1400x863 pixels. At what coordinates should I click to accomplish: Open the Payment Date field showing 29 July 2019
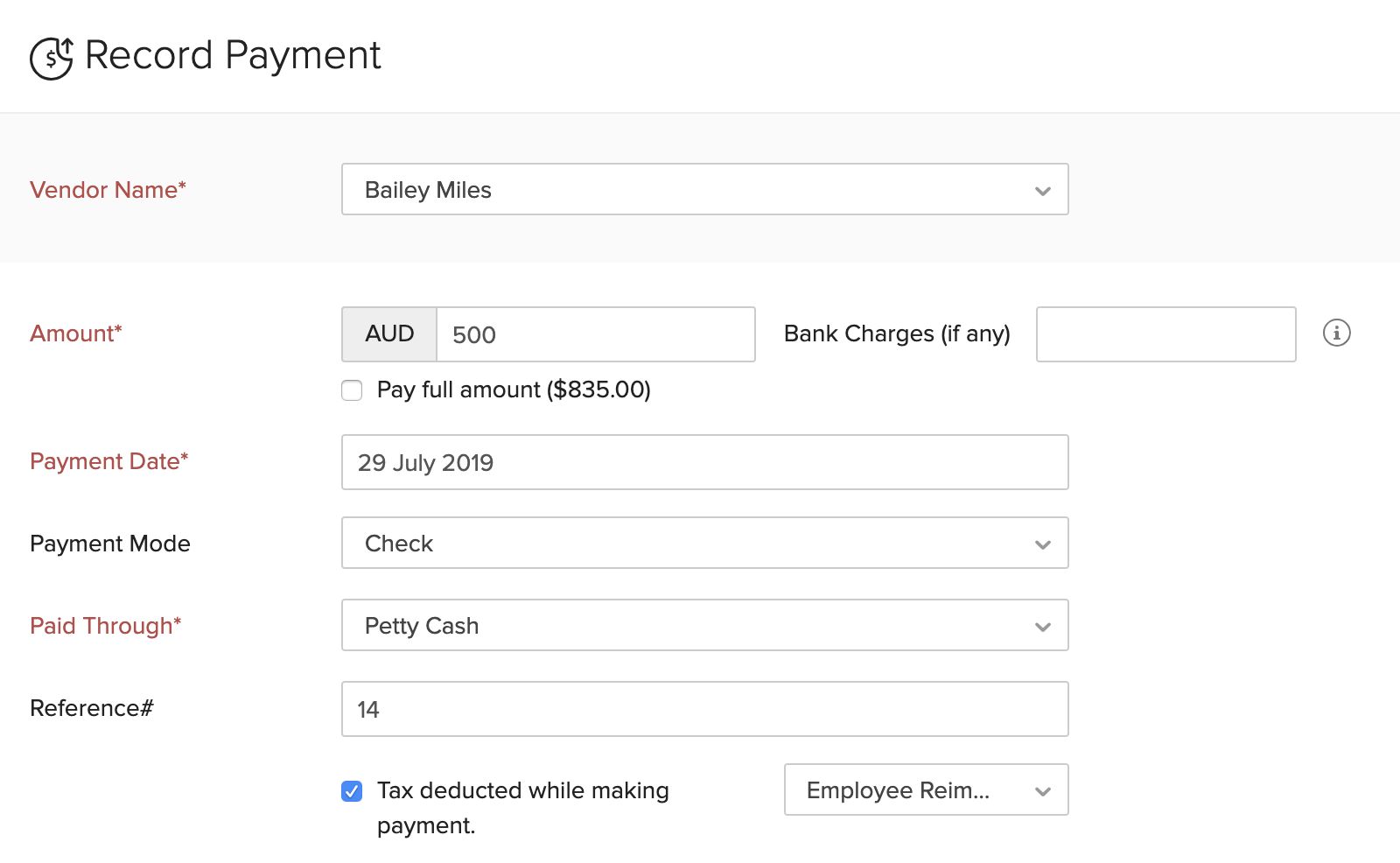[x=704, y=462]
